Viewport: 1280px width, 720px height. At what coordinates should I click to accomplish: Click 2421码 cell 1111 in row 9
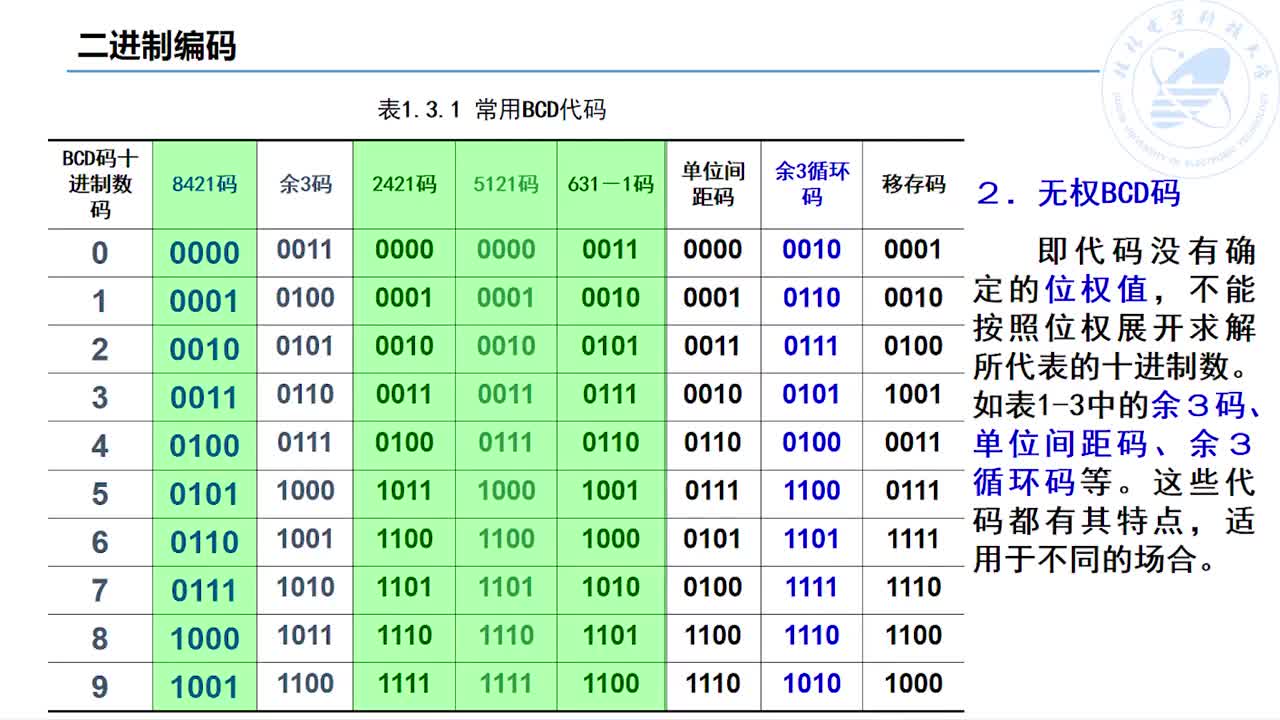pos(404,684)
